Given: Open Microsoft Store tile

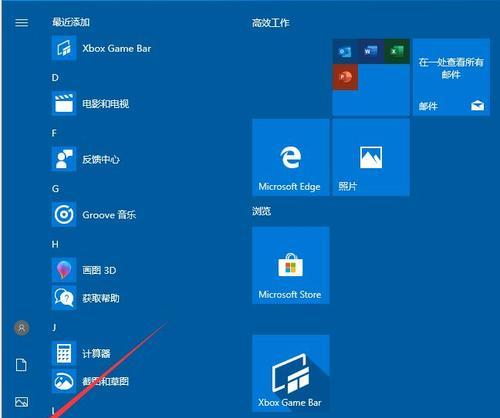Looking at the screenshot, I should tap(291, 265).
